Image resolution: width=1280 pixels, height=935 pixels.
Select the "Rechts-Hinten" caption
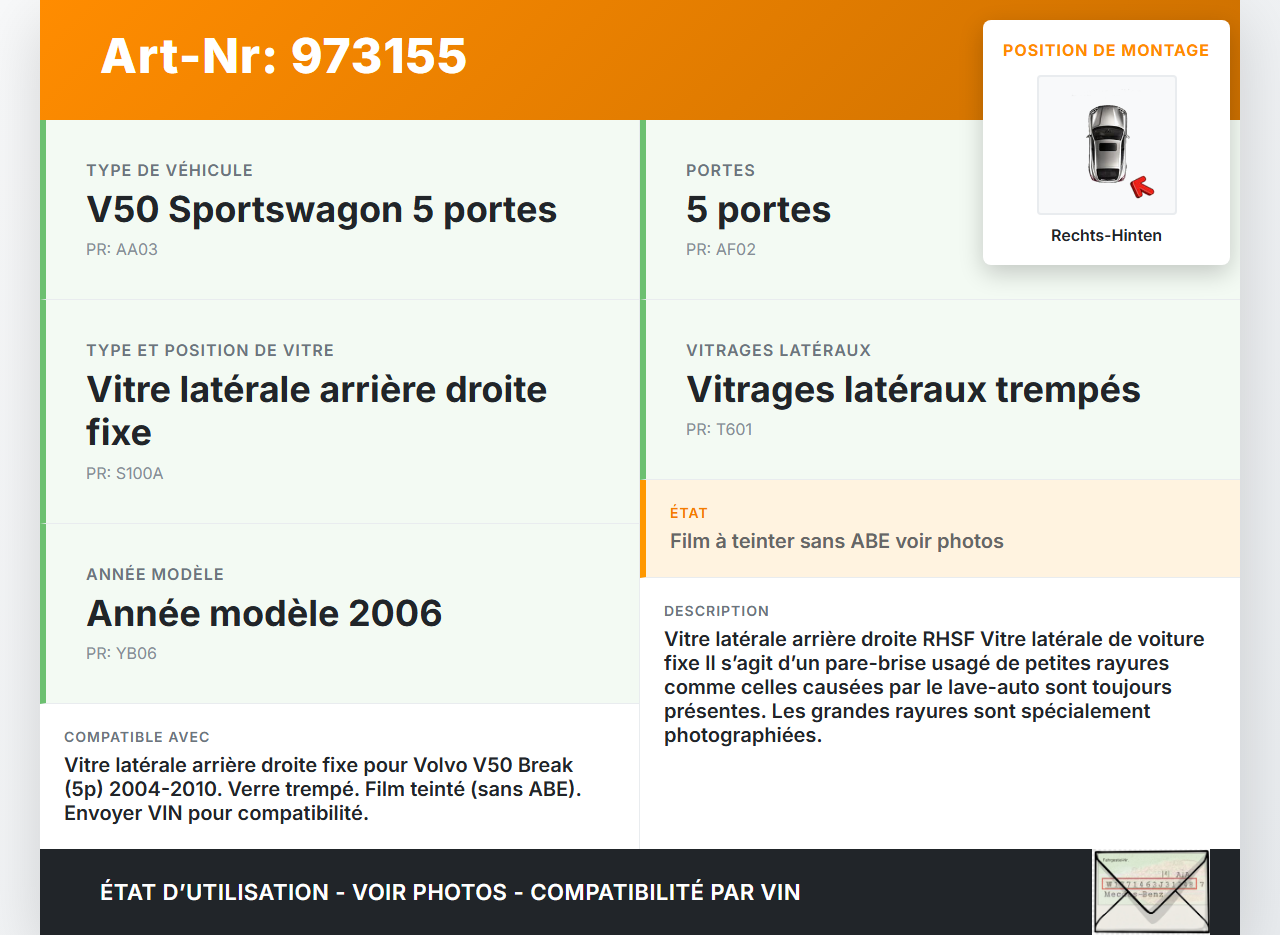(1106, 236)
